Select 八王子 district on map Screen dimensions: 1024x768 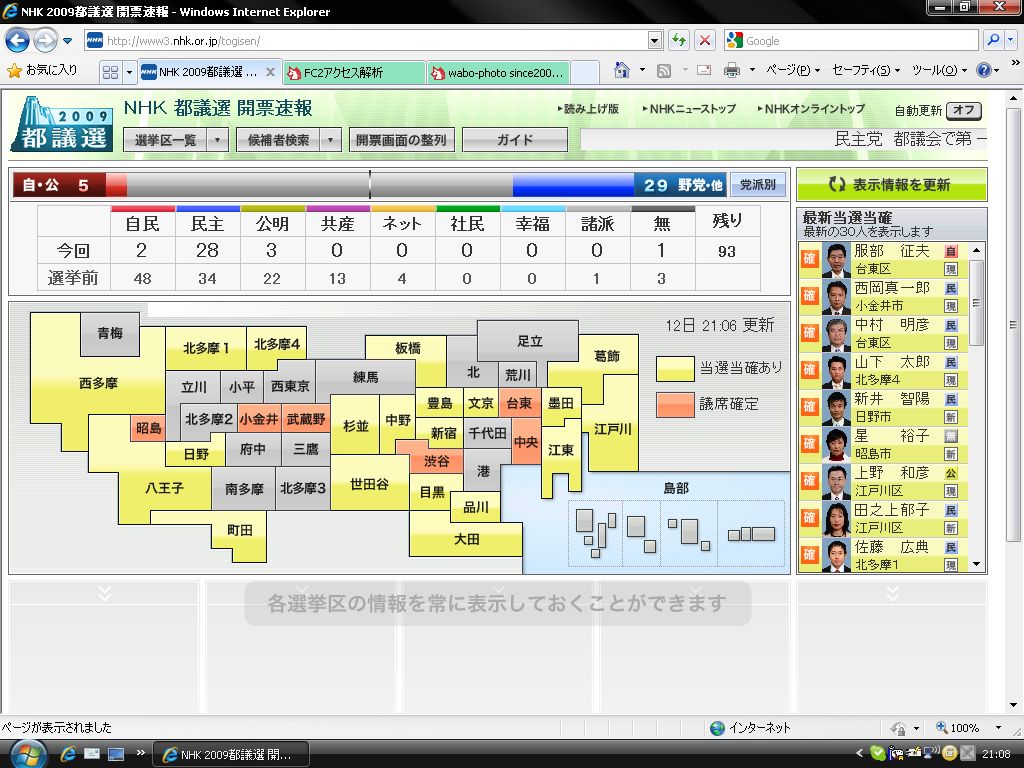coord(165,488)
